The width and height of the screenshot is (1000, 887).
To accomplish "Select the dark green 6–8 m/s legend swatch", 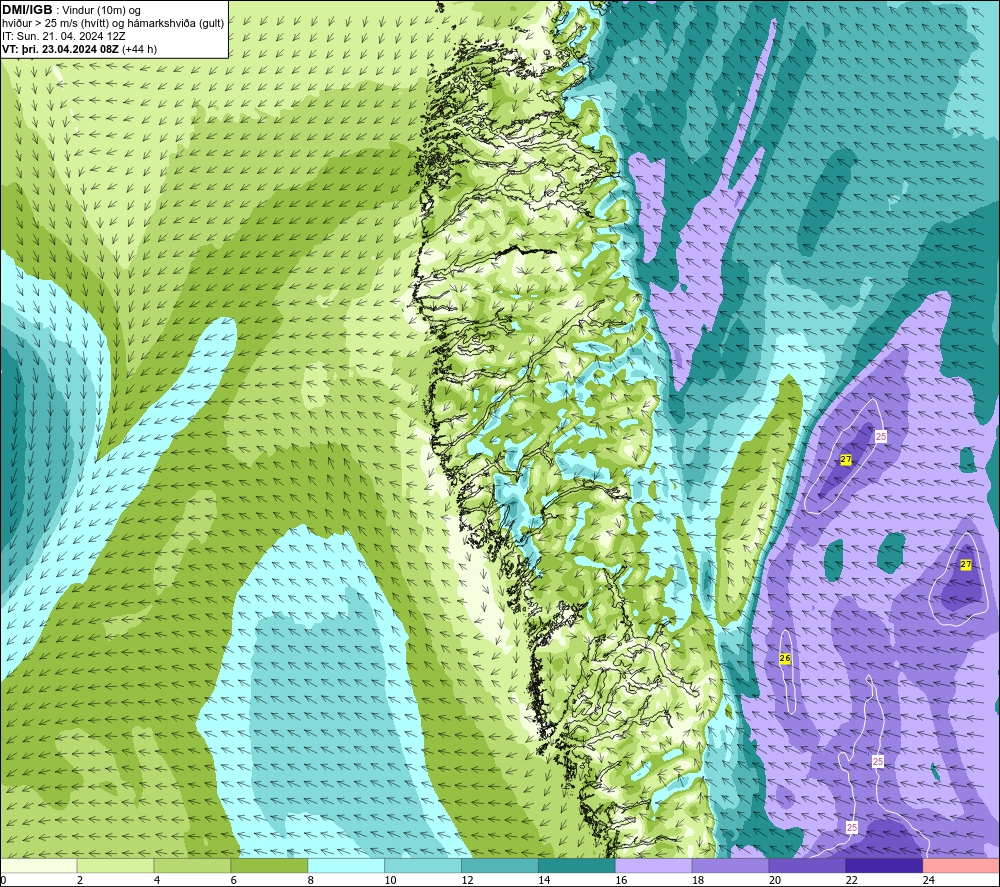I will [x=269, y=866].
